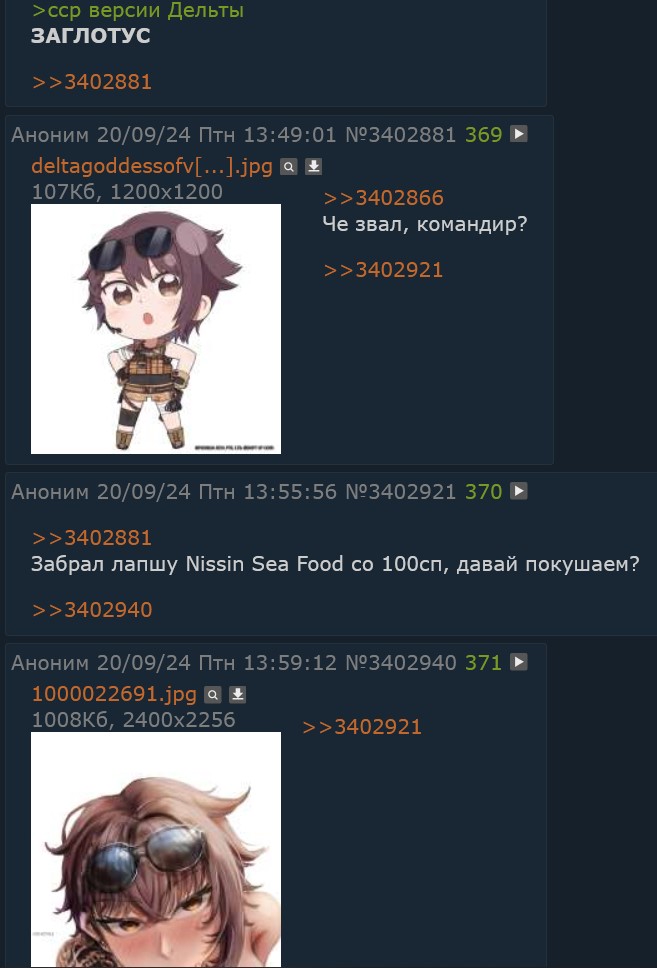The image size is (657, 968).
Task: Follow >>3402921 link in post 371
Action: (x=362, y=727)
